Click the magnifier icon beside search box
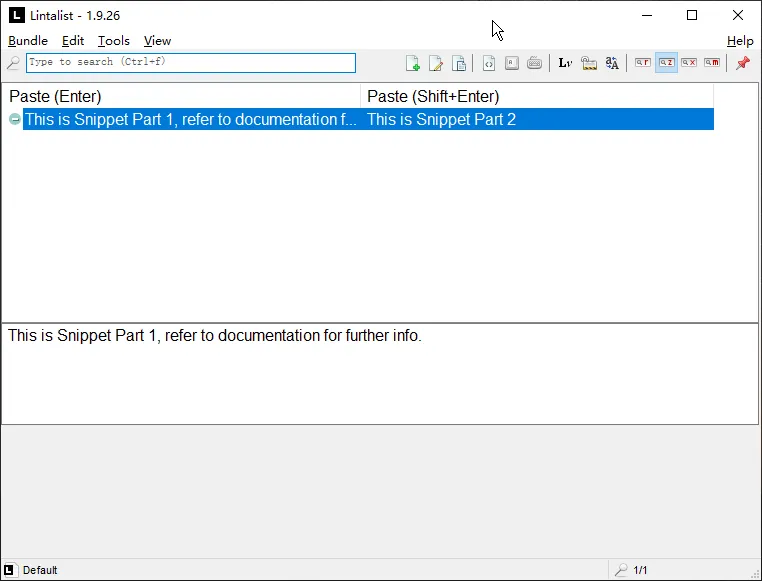Image resolution: width=762 pixels, height=581 pixels. [x=13, y=63]
